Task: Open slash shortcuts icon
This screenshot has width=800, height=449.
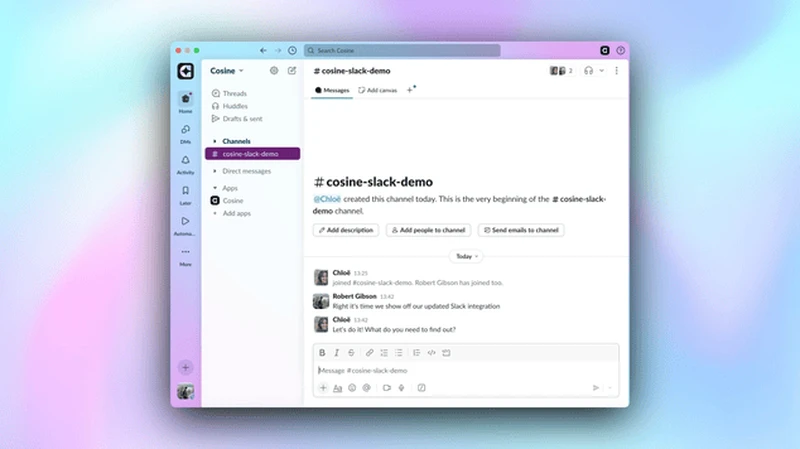Action: (x=421, y=388)
